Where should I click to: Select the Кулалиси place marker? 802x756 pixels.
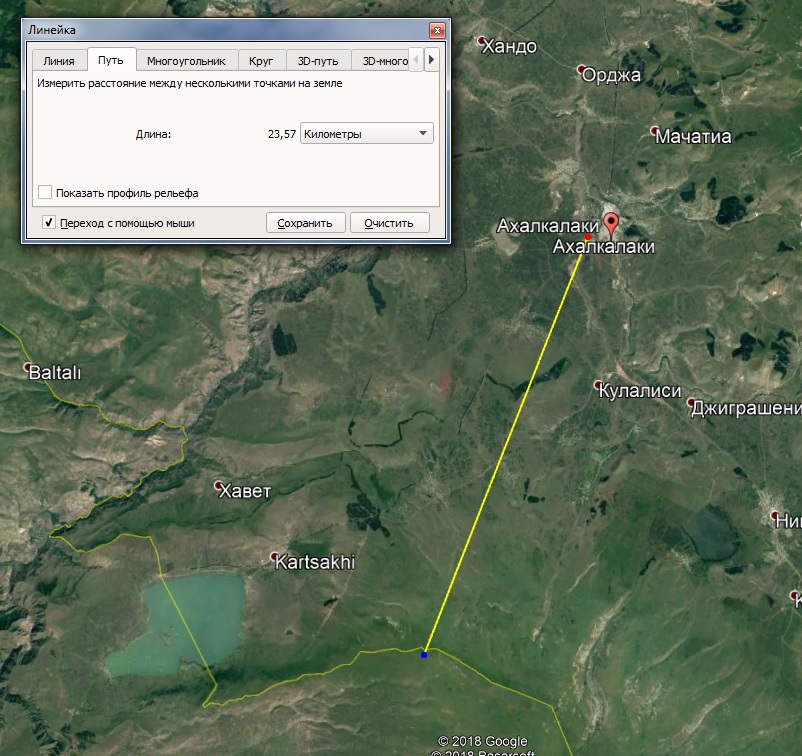pos(597,384)
